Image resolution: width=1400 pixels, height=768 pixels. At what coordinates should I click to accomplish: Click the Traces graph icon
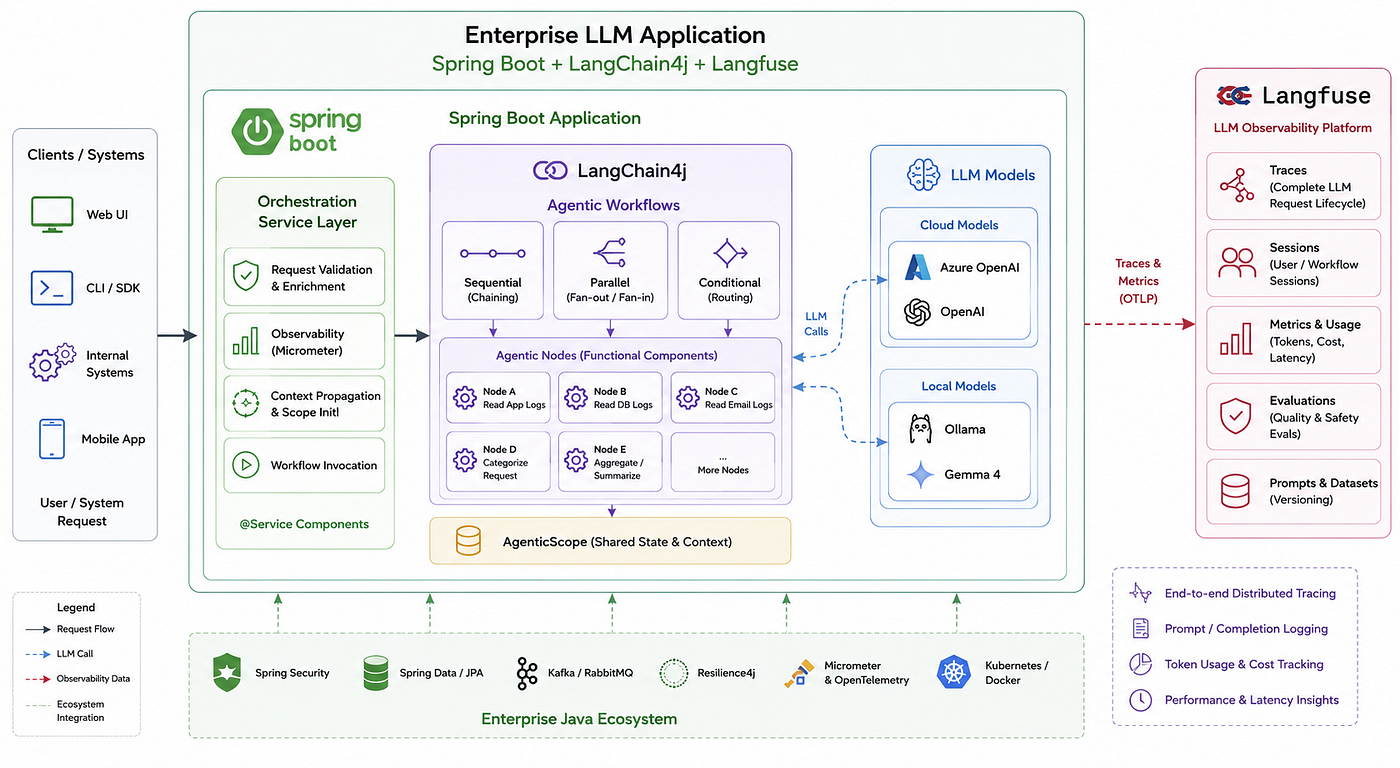(1236, 185)
